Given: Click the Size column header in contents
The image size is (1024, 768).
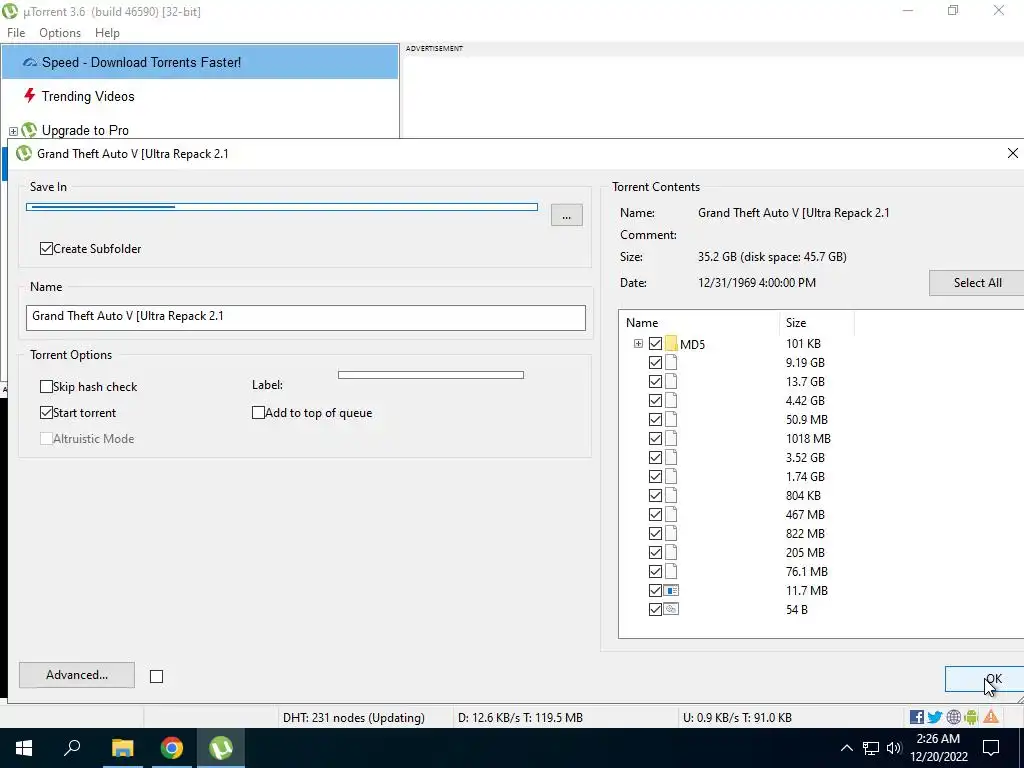Looking at the screenshot, I should [x=817, y=323].
